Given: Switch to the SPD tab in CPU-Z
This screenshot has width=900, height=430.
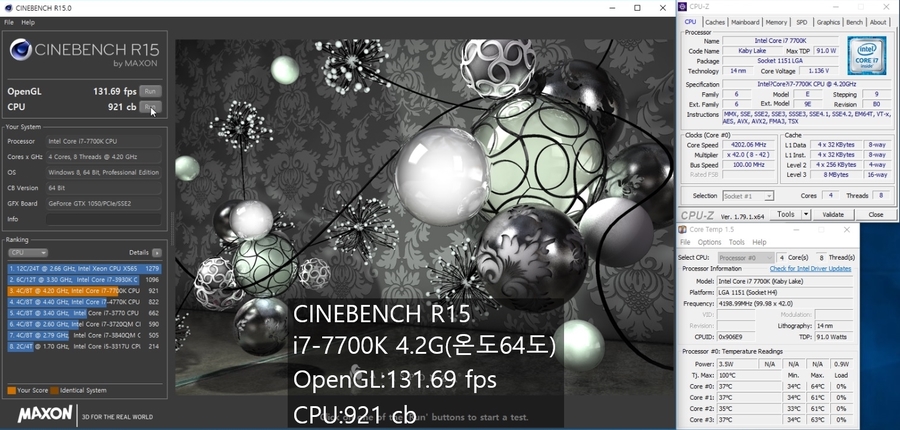Looking at the screenshot, I should [802, 22].
